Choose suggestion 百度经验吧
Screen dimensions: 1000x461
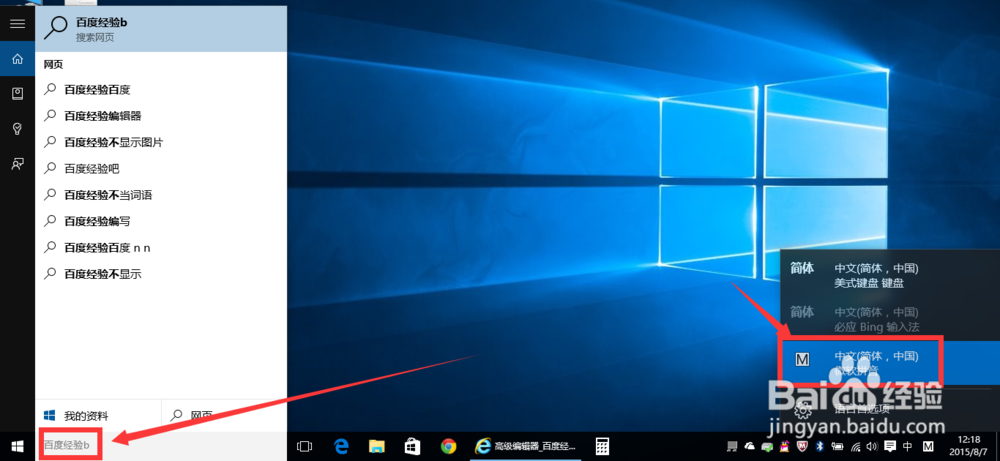point(161,169)
